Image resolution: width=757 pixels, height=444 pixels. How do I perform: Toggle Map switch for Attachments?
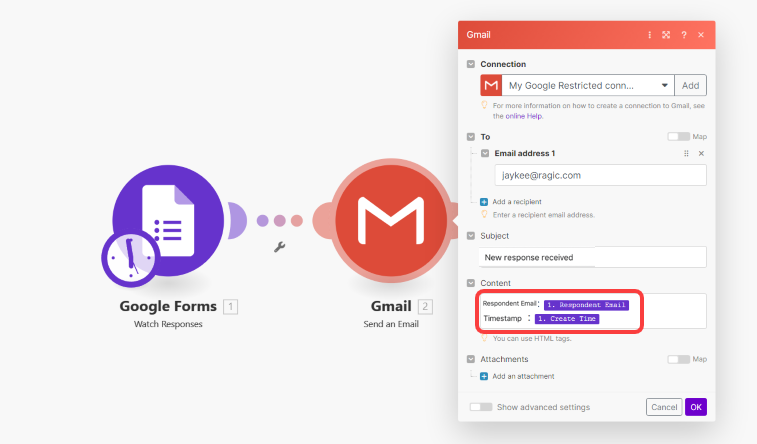point(678,359)
